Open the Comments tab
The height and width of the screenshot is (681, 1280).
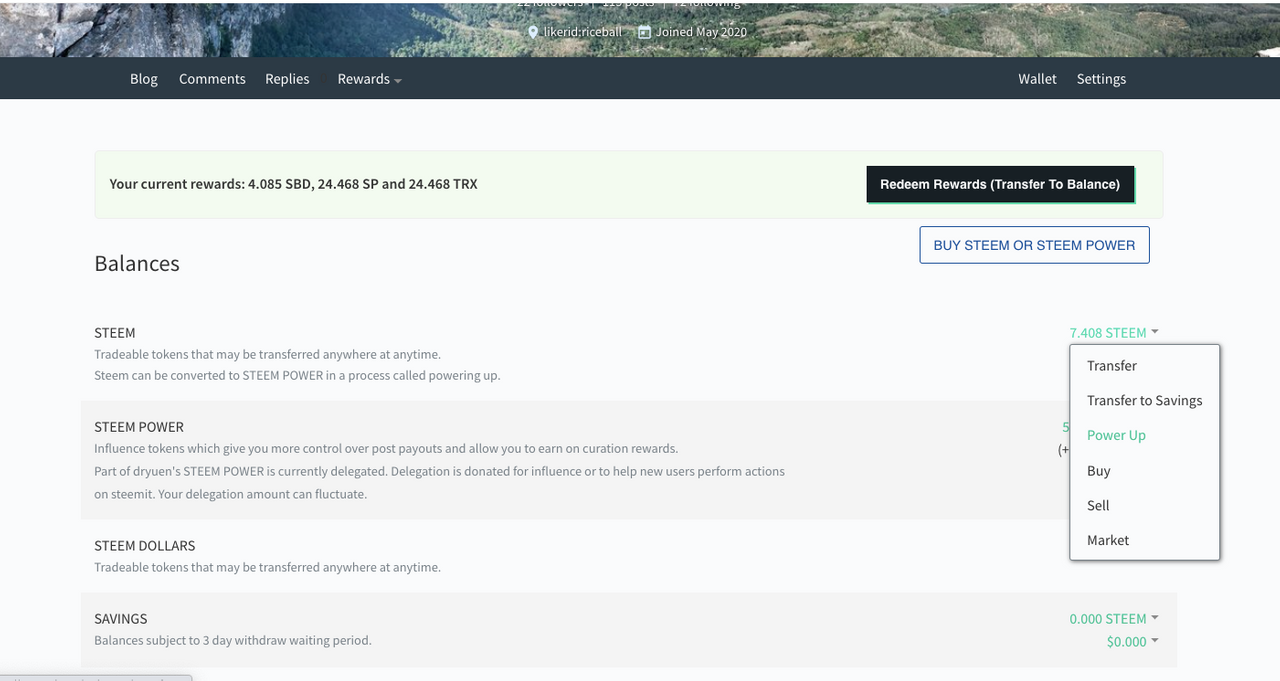(x=212, y=79)
